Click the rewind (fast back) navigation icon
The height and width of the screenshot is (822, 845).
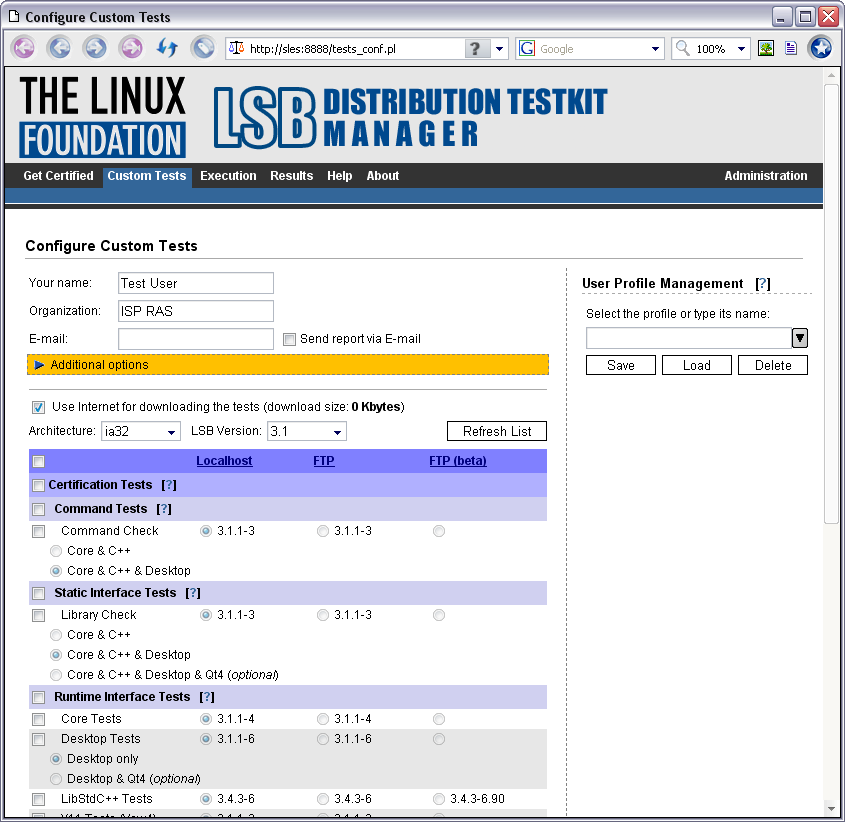point(24,49)
